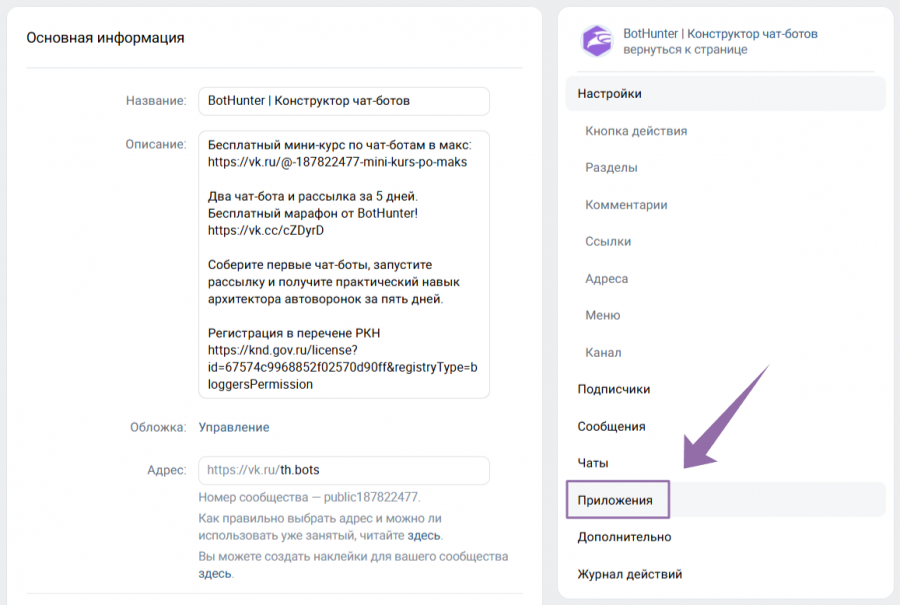Go to Кнопка действия settings
The height and width of the screenshot is (605, 900).
coord(636,131)
